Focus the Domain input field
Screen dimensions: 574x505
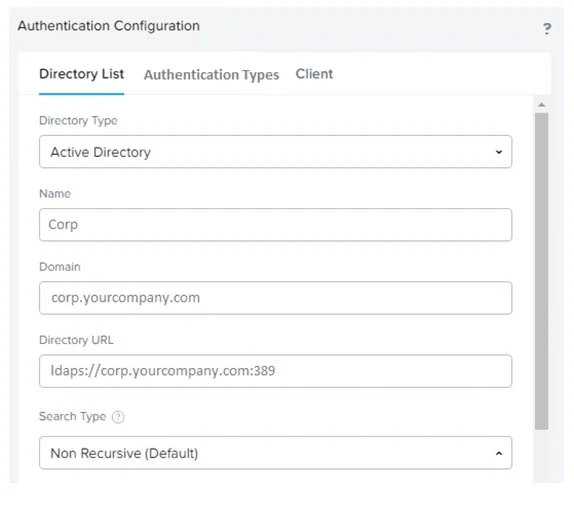(275, 298)
